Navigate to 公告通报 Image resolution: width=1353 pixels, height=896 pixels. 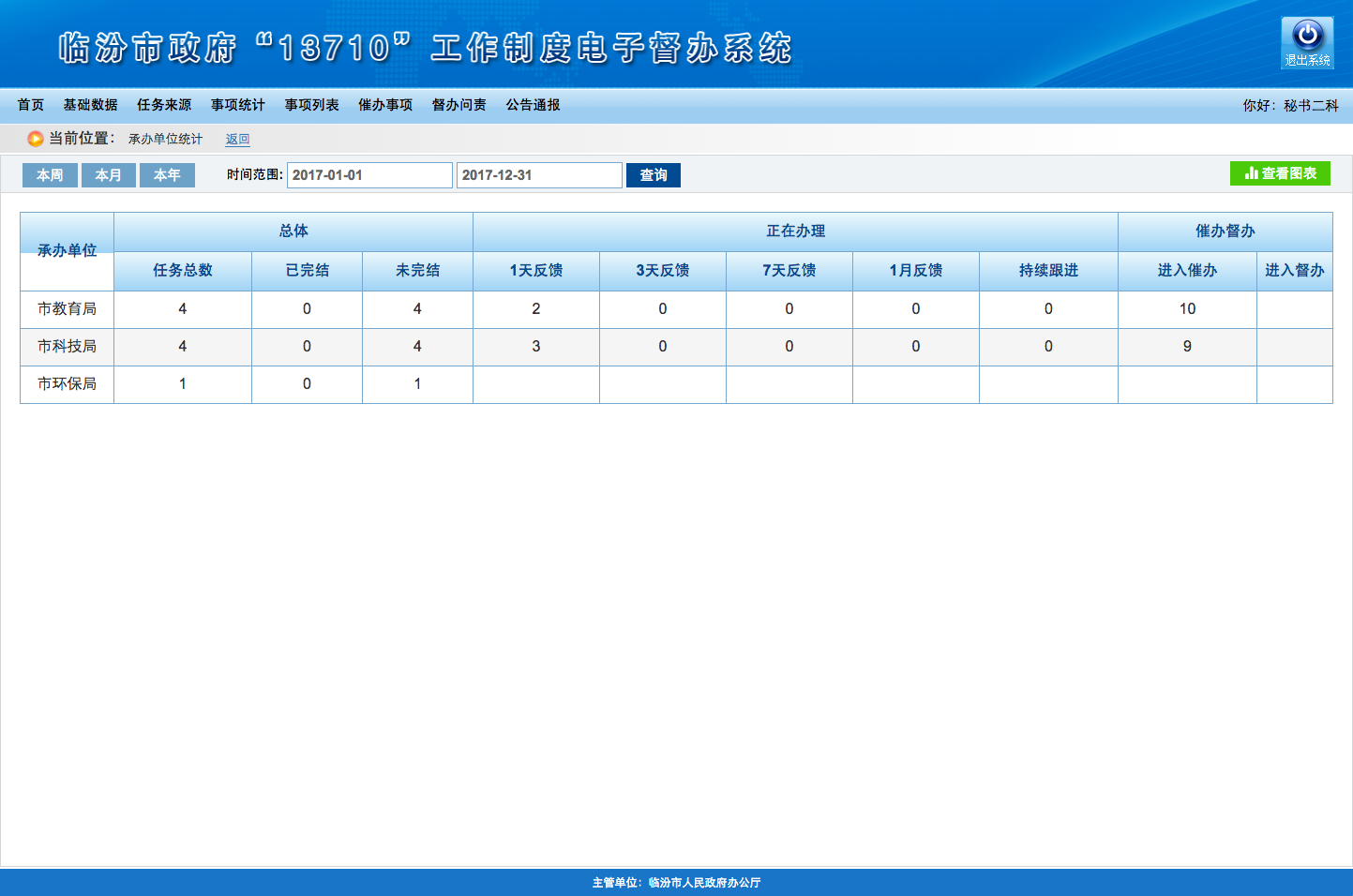534,105
